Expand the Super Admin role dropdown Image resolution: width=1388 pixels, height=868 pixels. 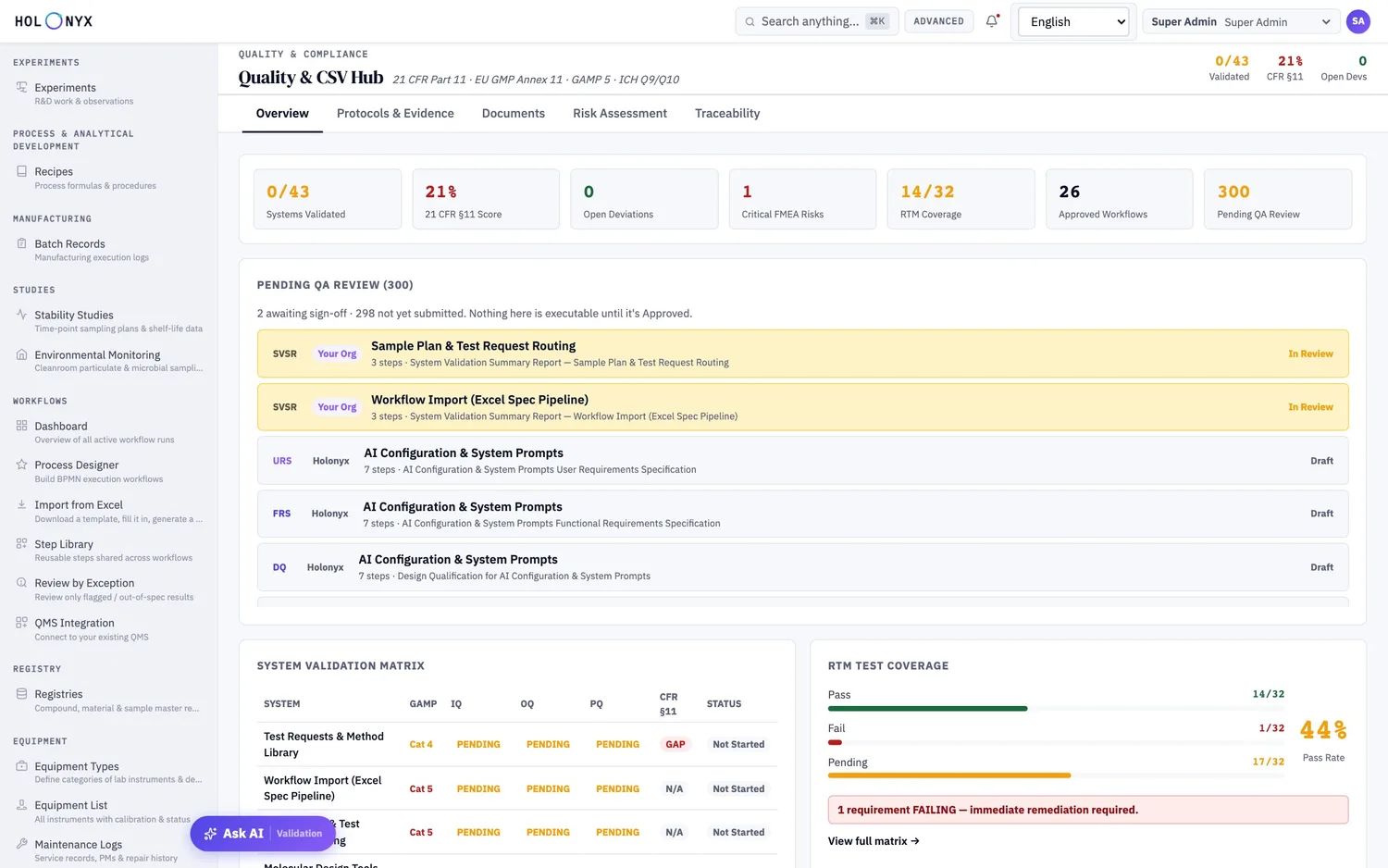(1242, 21)
